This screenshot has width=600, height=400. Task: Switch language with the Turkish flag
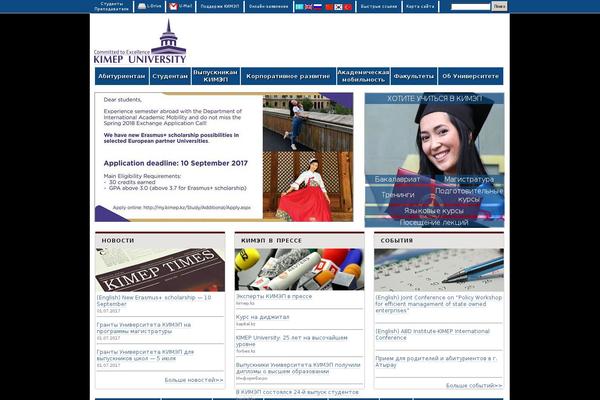pos(348,7)
